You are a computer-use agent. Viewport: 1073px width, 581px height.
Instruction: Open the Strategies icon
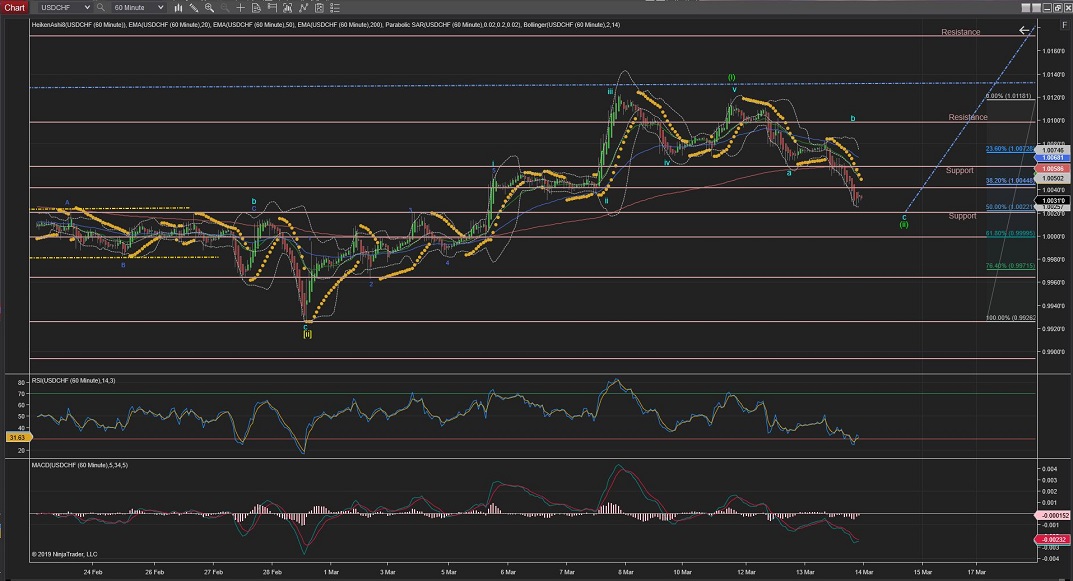click(x=319, y=8)
